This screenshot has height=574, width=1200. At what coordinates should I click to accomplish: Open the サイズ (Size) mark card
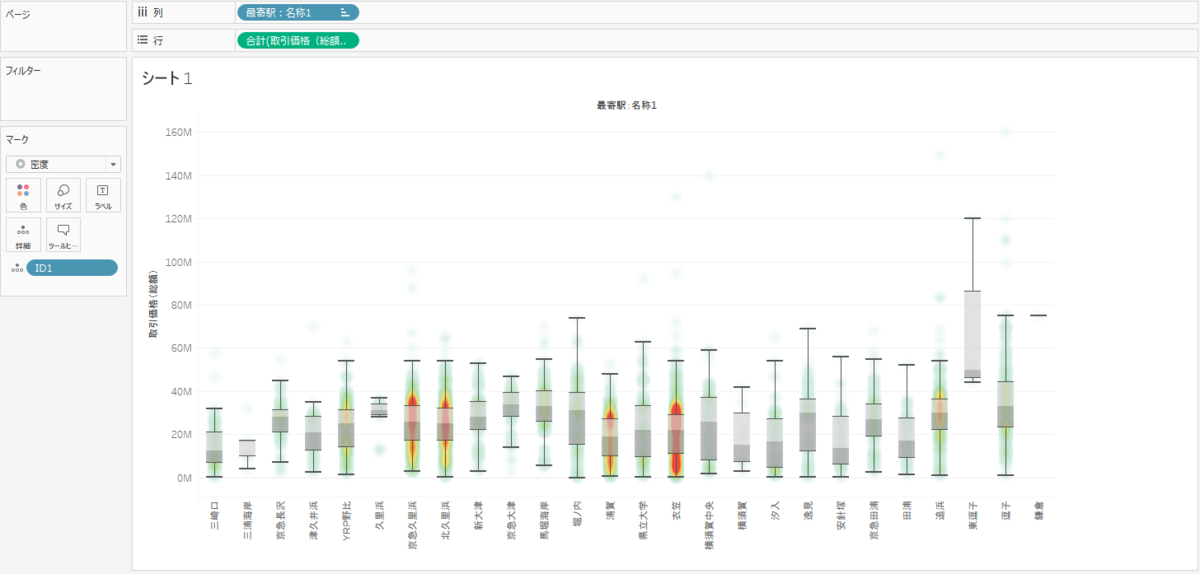click(x=63, y=195)
